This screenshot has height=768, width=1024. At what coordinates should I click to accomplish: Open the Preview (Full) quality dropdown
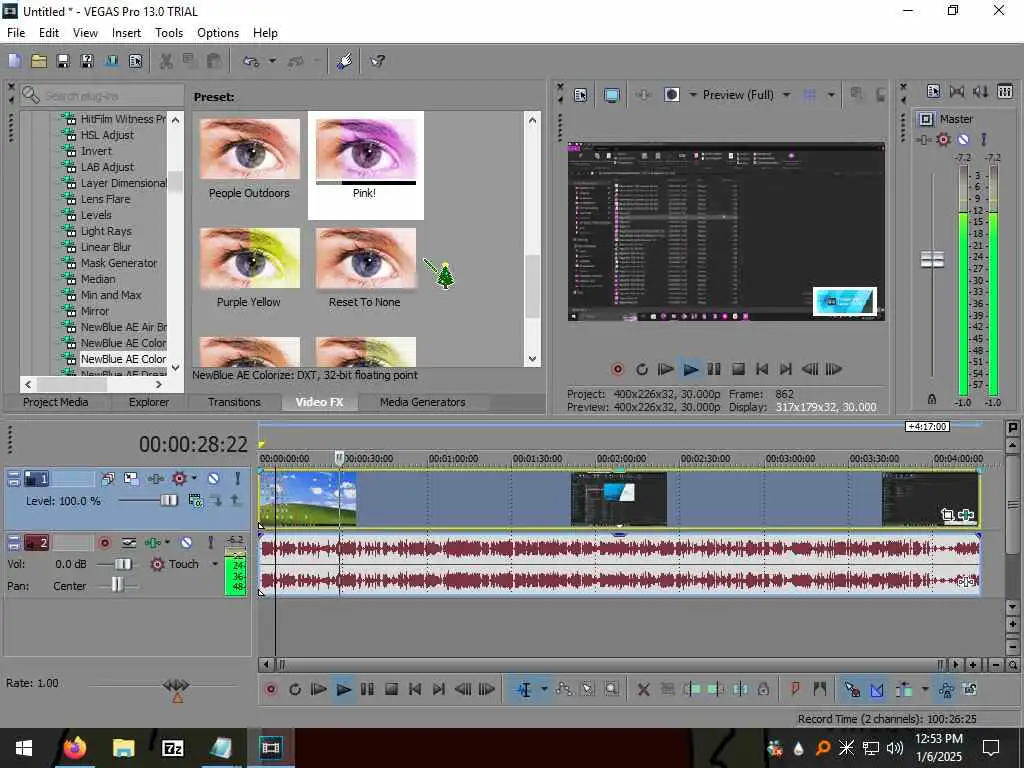tap(786, 95)
